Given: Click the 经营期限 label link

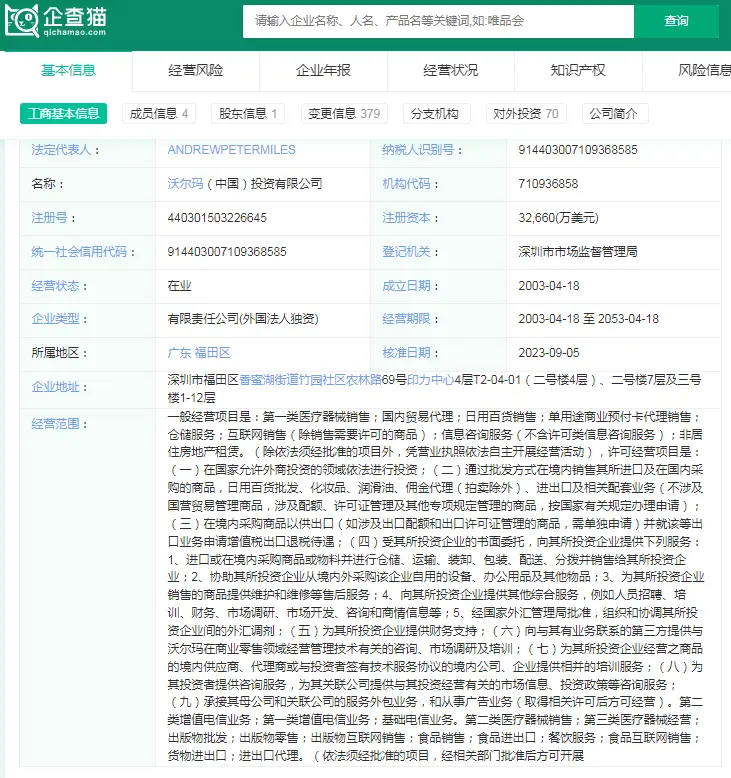Looking at the screenshot, I should [x=406, y=319].
